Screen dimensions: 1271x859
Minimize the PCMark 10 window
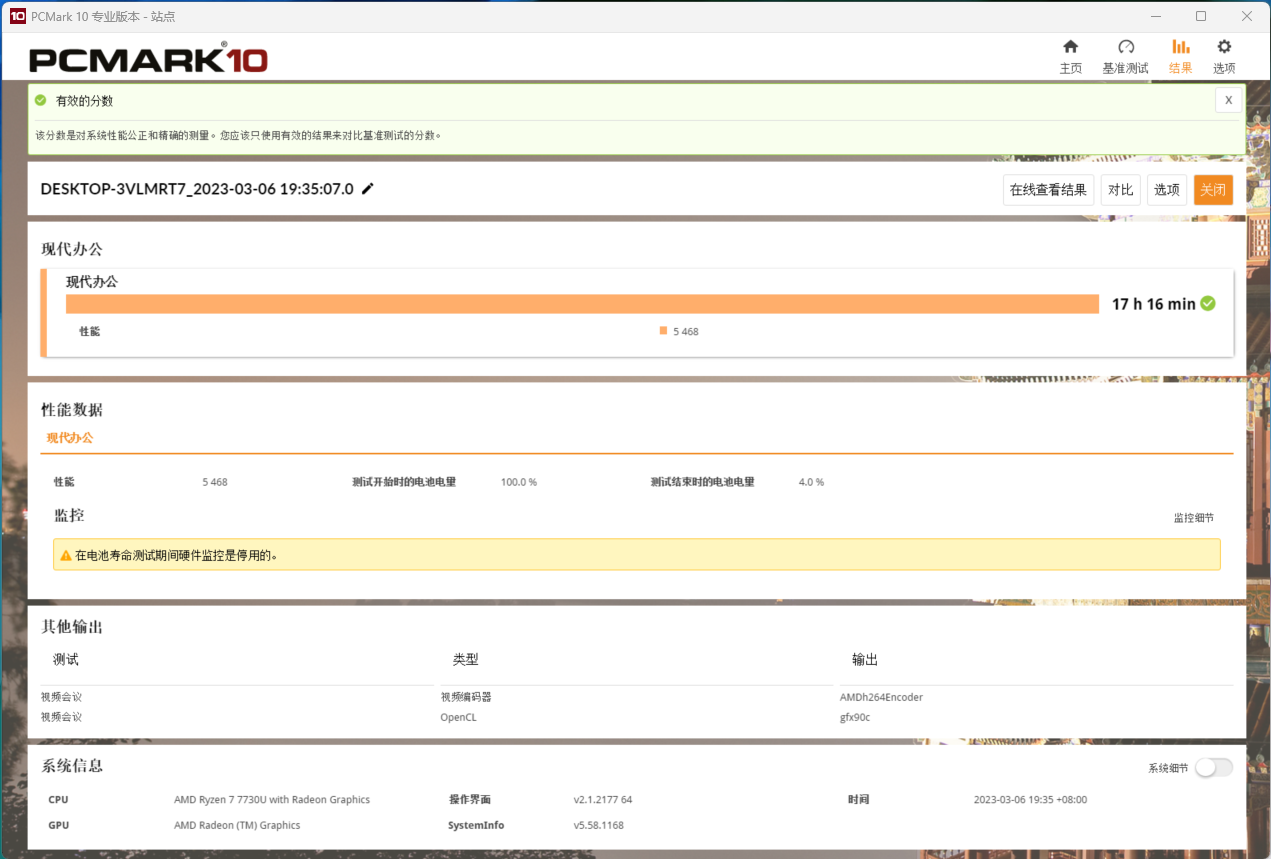[x=1155, y=16]
